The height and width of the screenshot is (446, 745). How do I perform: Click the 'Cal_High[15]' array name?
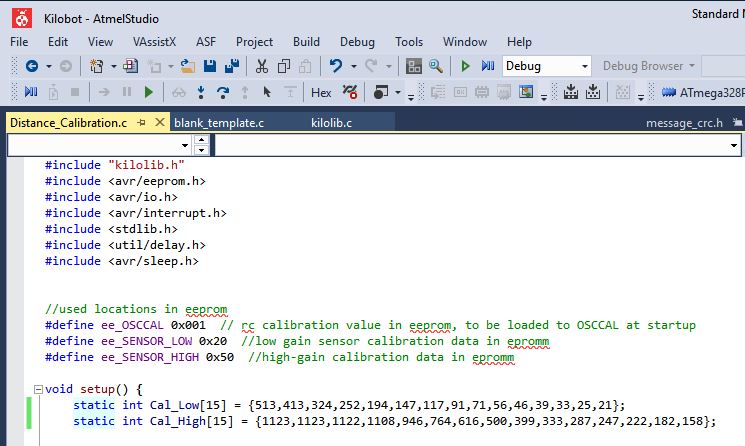(x=191, y=421)
